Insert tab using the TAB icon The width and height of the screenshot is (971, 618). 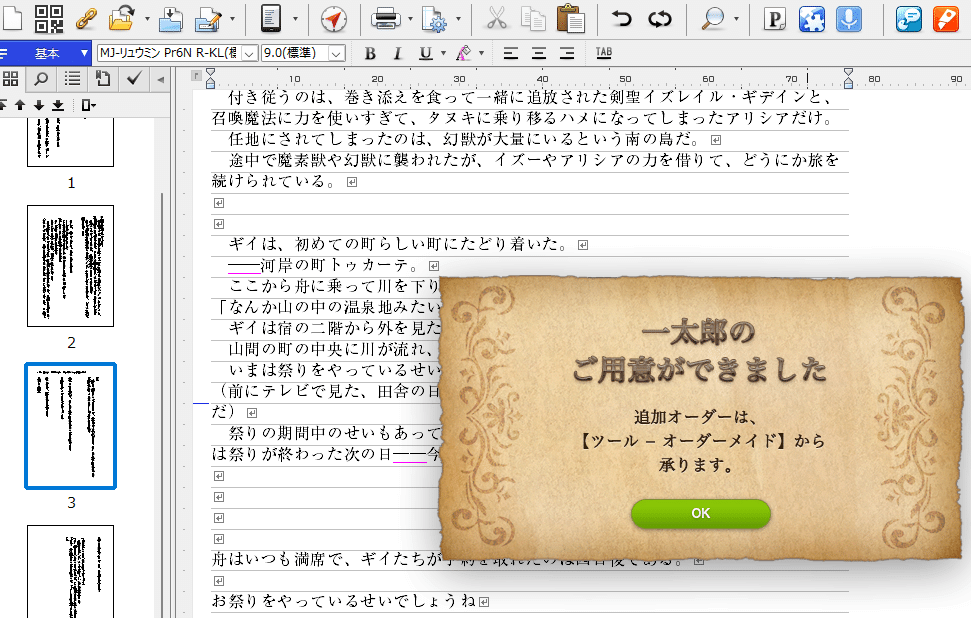click(604, 53)
